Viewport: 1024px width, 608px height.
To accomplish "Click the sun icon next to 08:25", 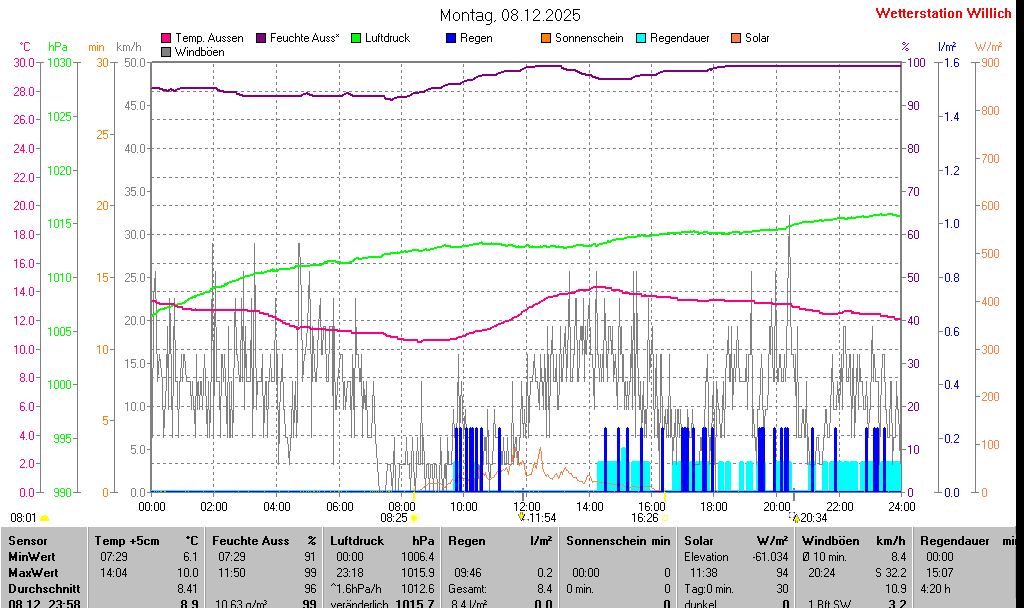I will pyautogui.click(x=415, y=518).
